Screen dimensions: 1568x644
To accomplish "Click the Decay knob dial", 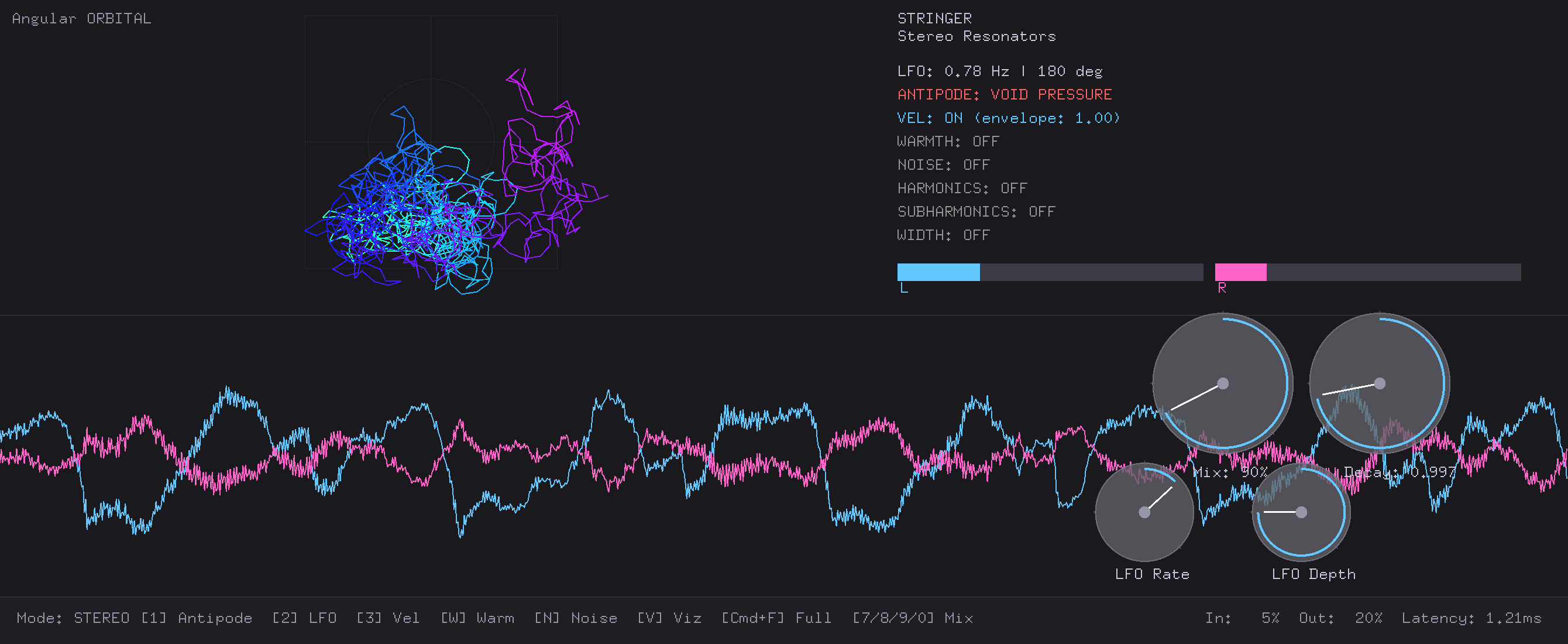I will [x=1379, y=383].
